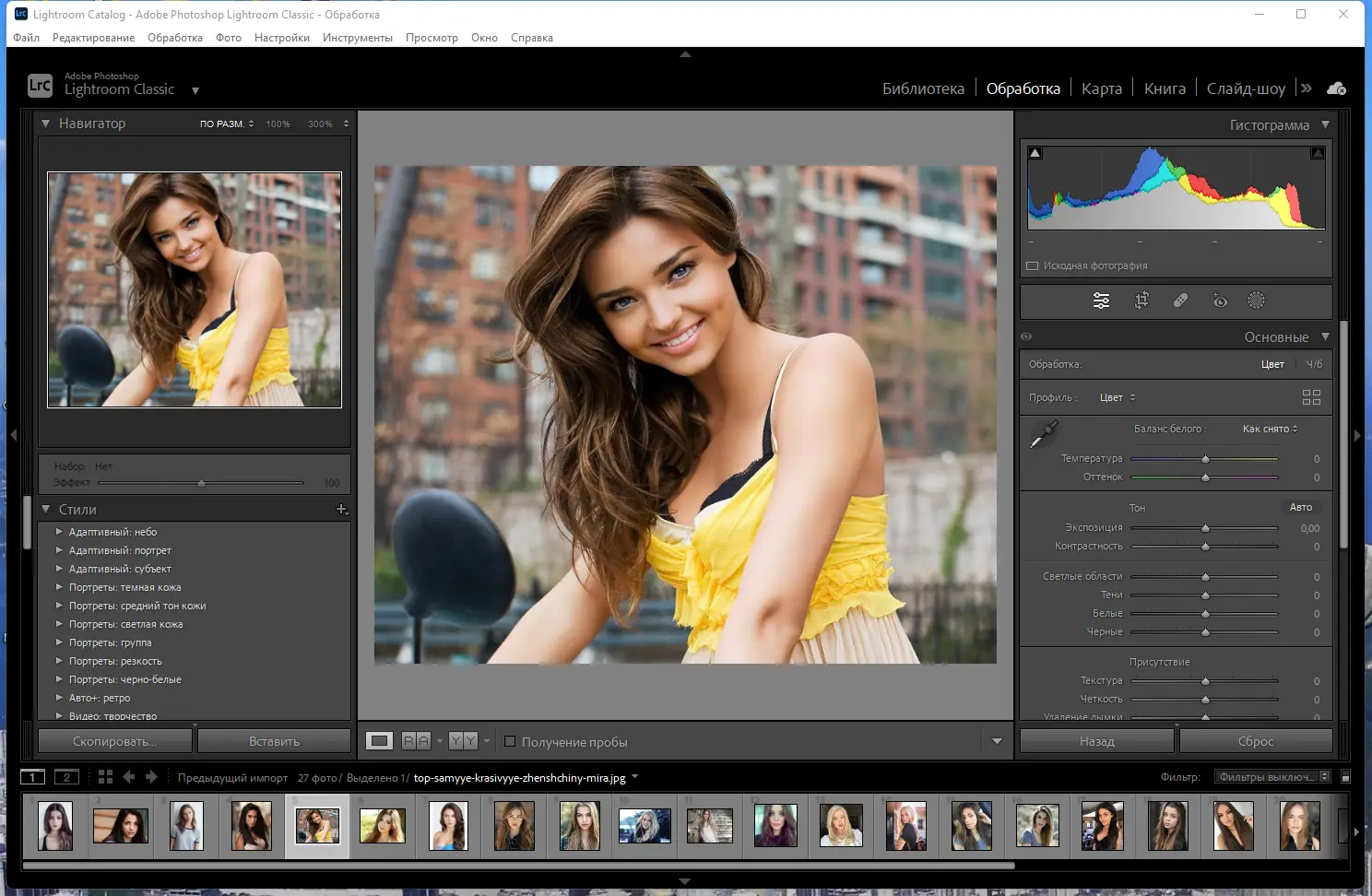Open the 'Как снято' white balance dropdown

[1270, 429]
